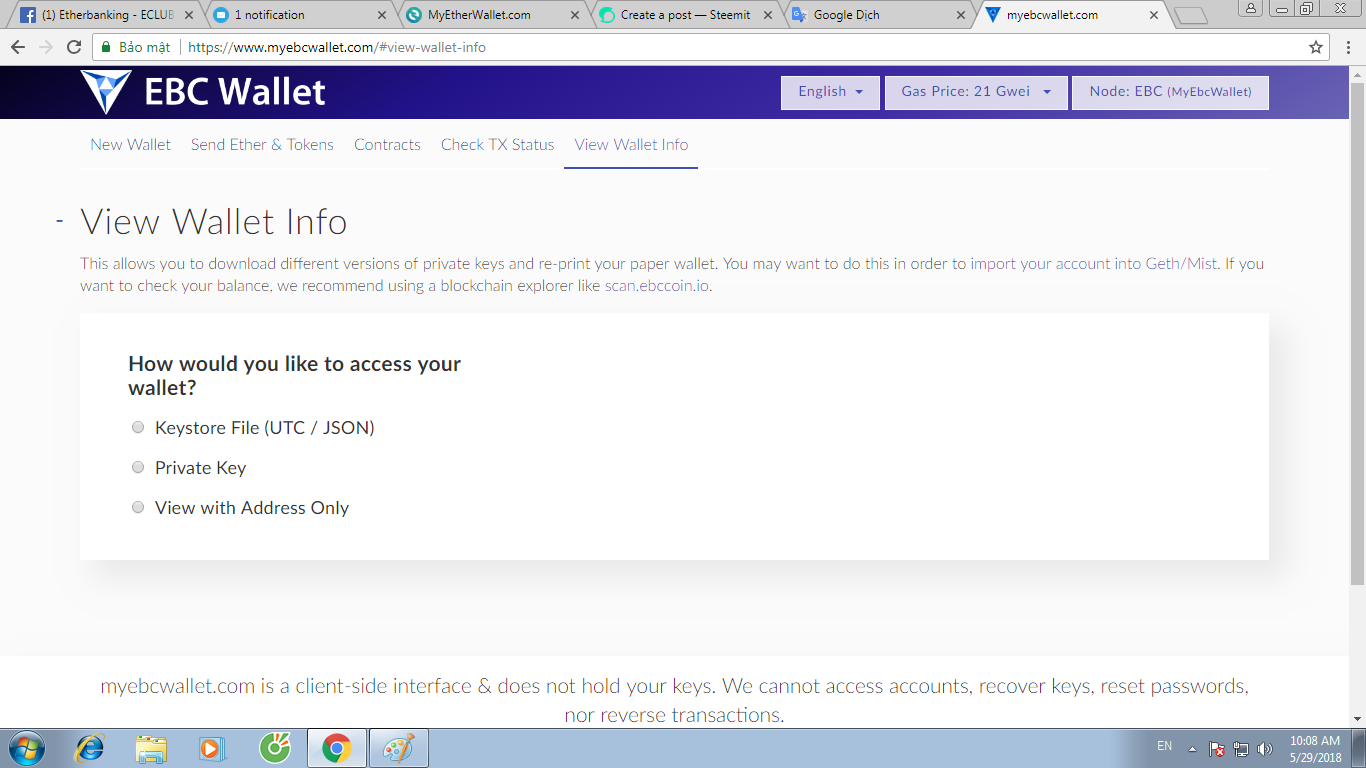This screenshot has width=1366, height=768.
Task: Select the View Wallet Info tab
Action: tap(631, 145)
